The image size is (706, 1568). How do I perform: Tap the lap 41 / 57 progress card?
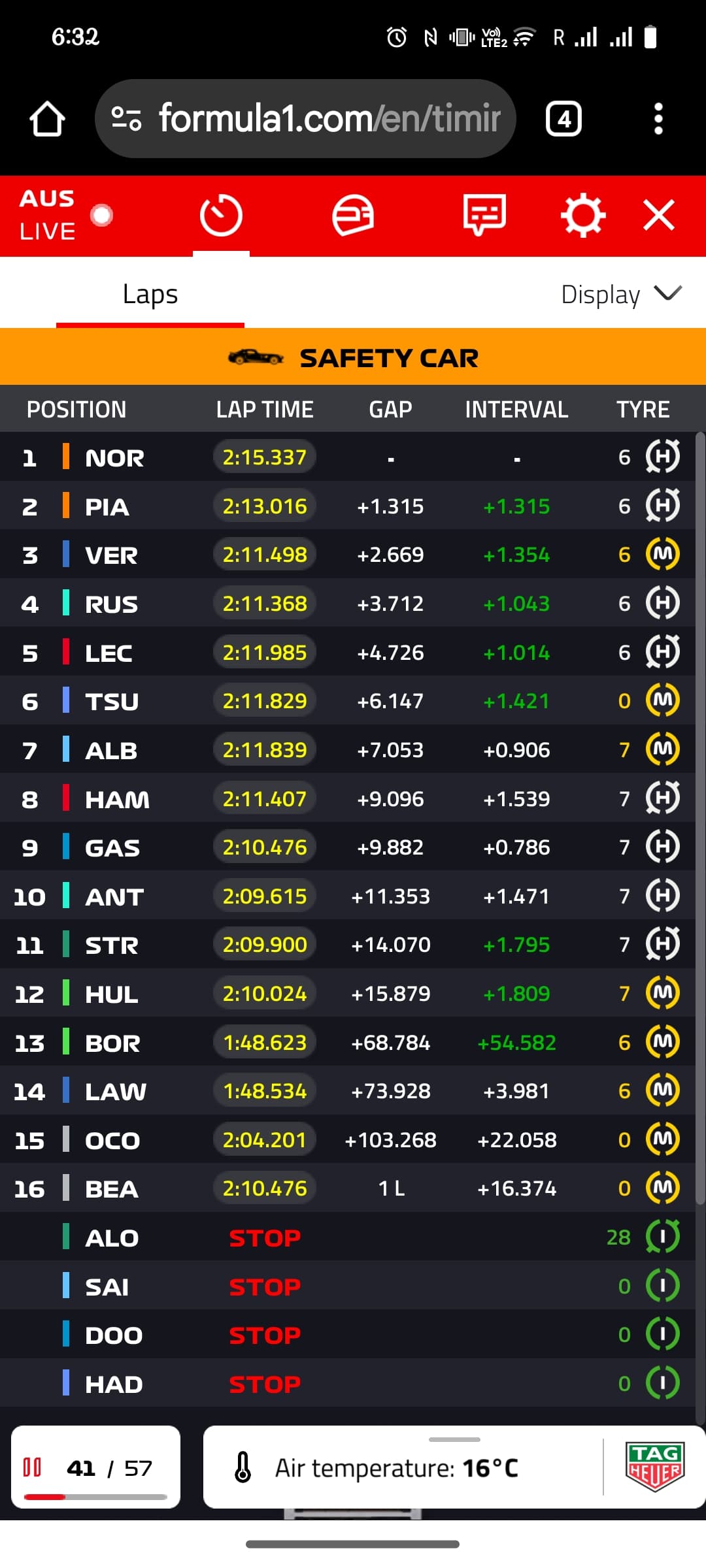pyautogui.click(x=96, y=1467)
